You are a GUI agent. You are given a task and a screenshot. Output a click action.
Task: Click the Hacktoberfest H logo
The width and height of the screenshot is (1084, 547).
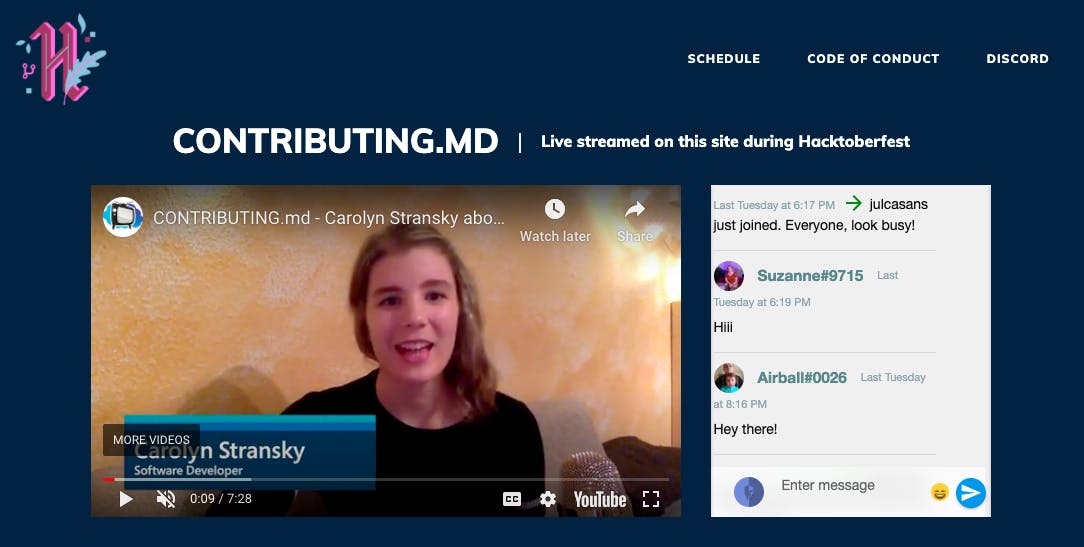point(61,59)
